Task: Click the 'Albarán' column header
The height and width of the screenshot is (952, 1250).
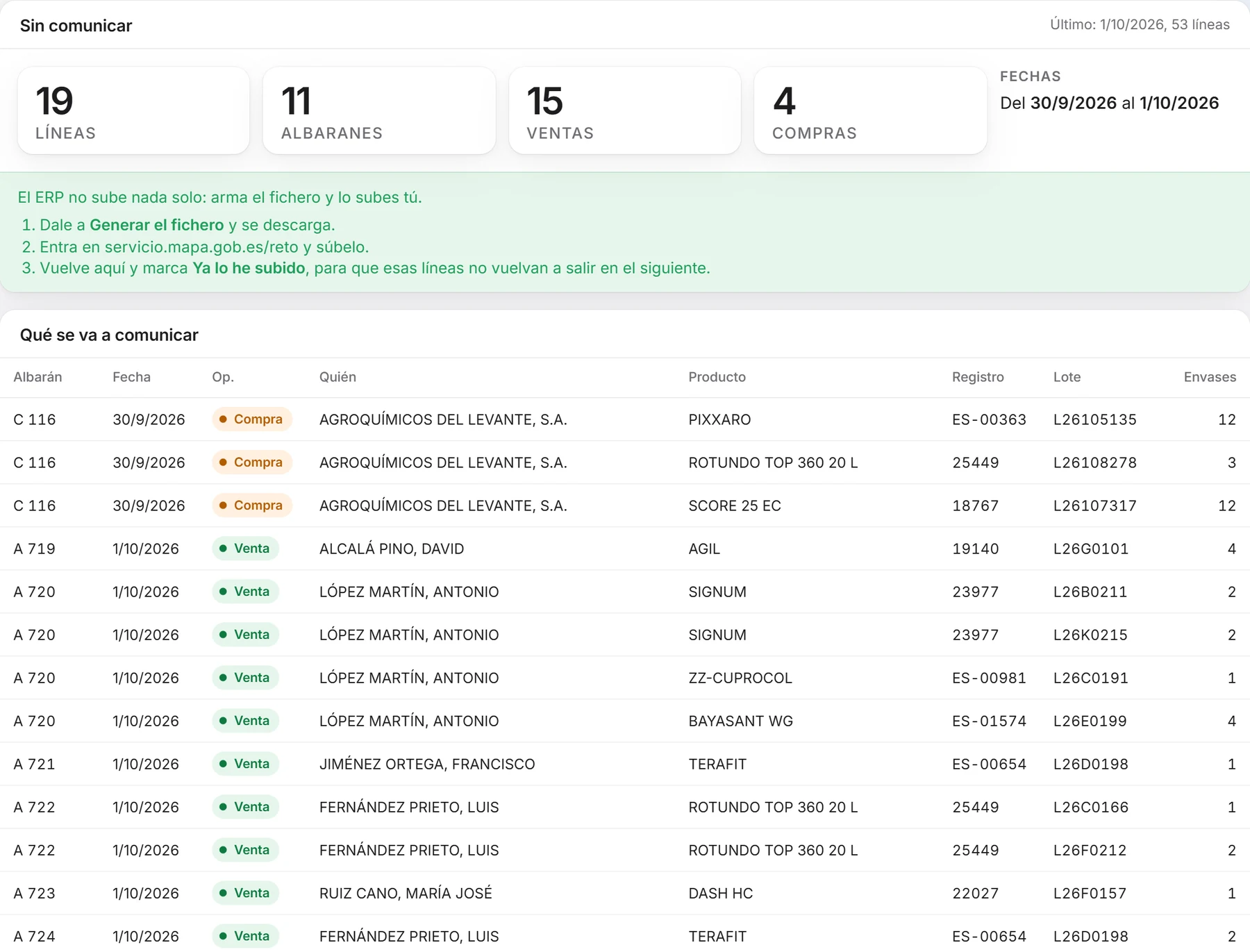Action: 37,377
